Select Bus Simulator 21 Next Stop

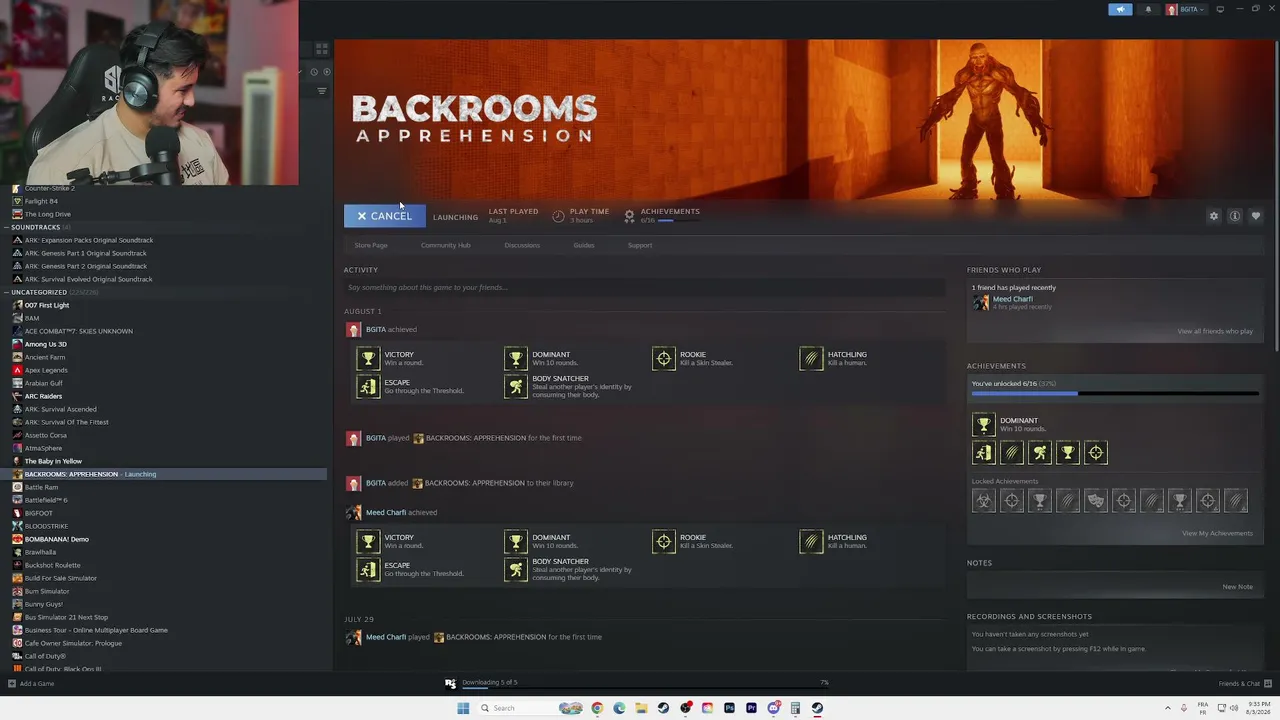[66, 617]
